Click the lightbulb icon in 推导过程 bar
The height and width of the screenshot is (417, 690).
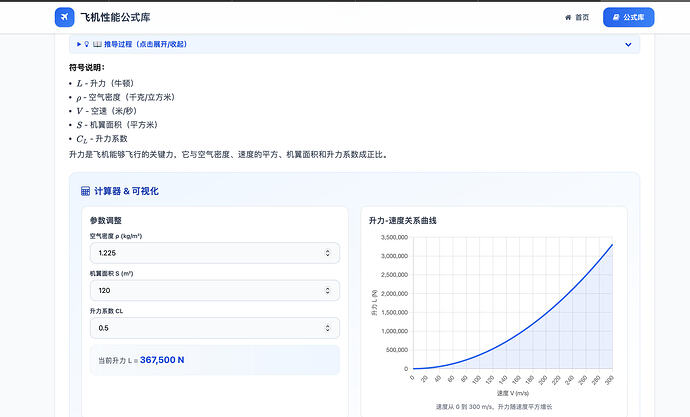87,44
